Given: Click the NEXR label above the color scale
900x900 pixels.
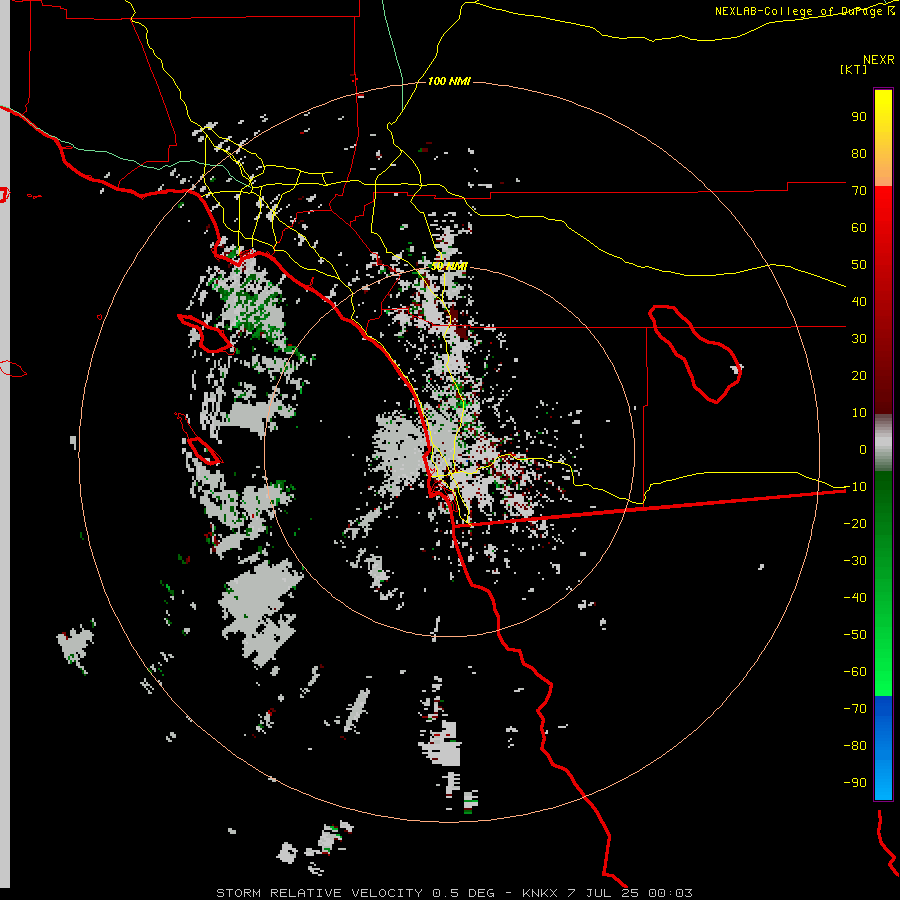Looking at the screenshot, I should (x=878, y=59).
